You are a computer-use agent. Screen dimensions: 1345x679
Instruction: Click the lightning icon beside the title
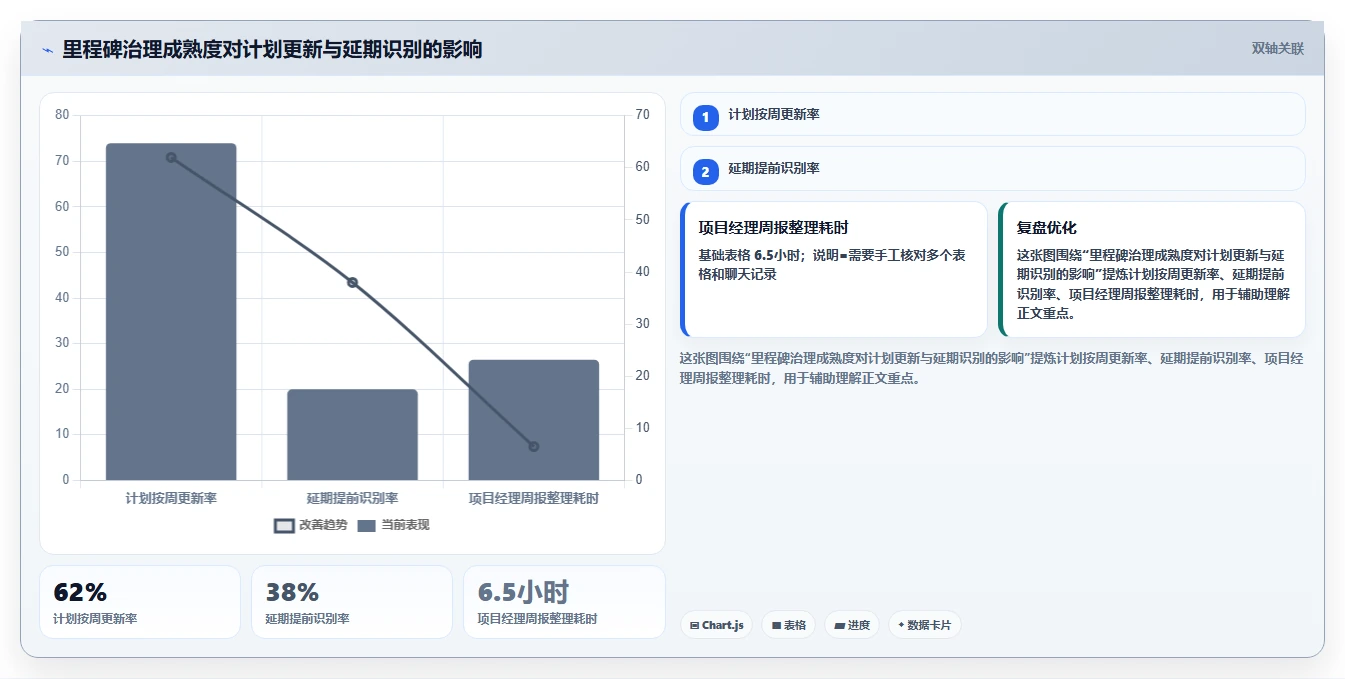click(48, 50)
